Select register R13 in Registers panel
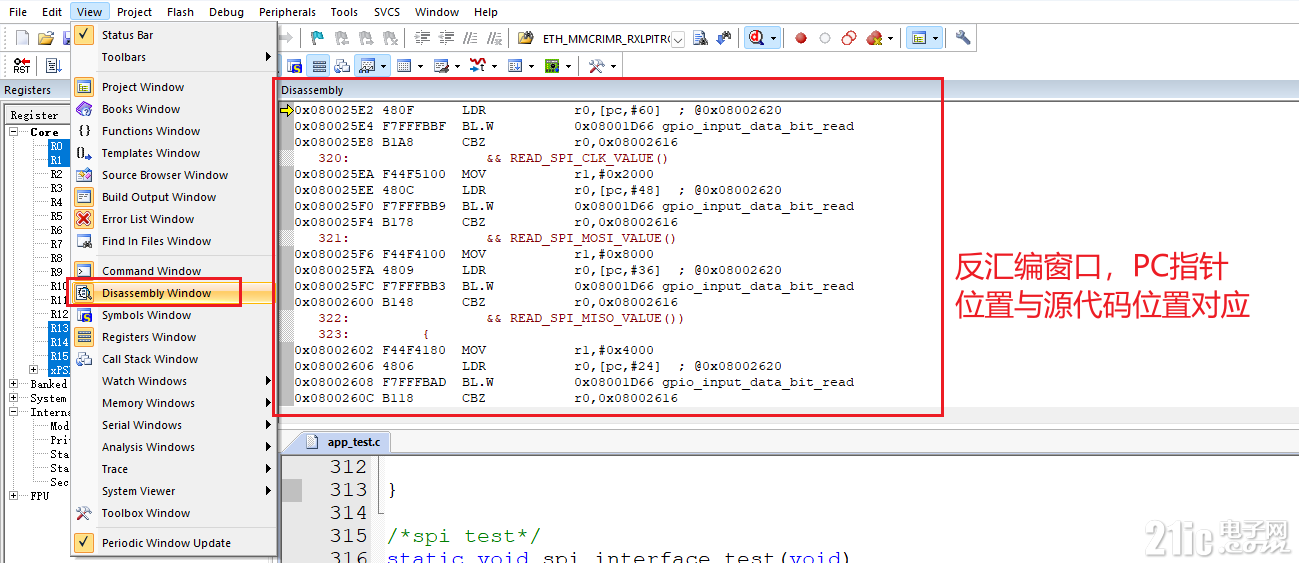Image resolution: width=1299 pixels, height=563 pixels. pyautogui.click(x=59, y=328)
